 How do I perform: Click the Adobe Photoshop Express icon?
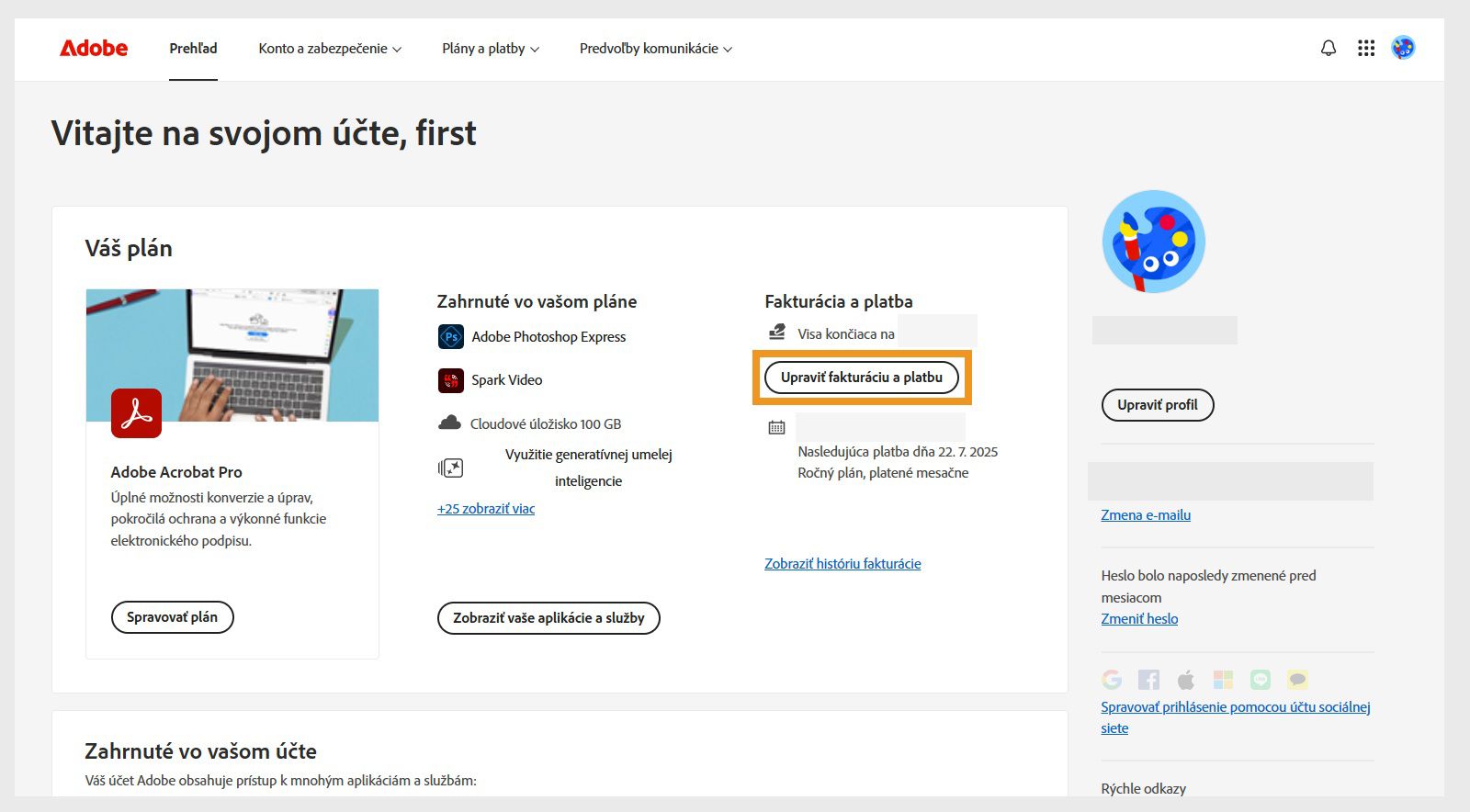click(x=451, y=337)
